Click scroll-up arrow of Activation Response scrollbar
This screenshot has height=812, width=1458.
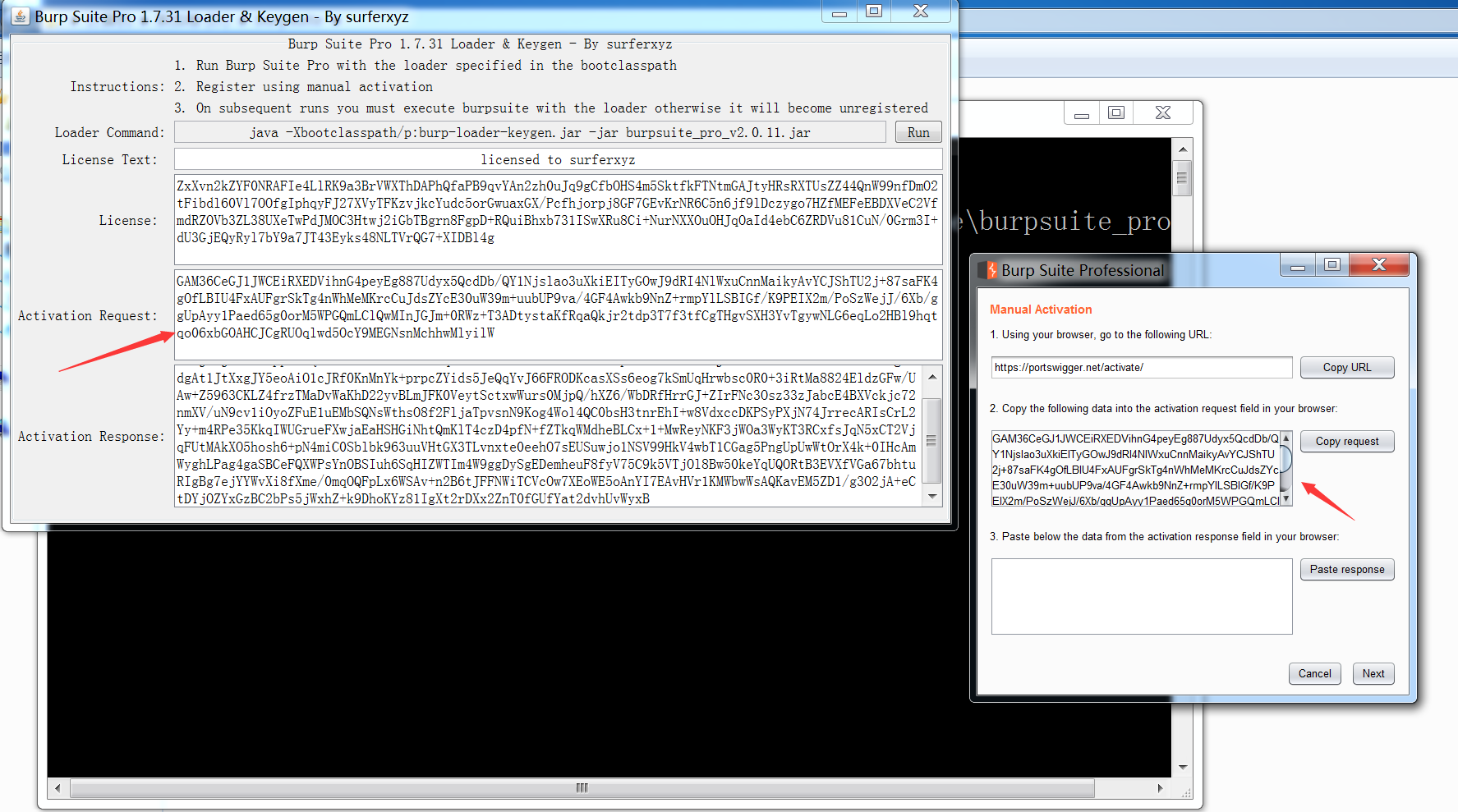(932, 377)
